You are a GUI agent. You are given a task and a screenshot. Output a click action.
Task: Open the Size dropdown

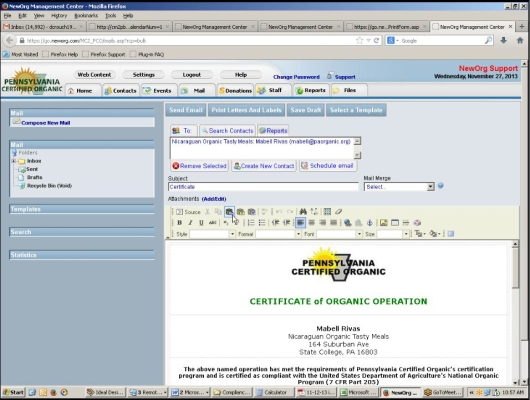[393, 234]
